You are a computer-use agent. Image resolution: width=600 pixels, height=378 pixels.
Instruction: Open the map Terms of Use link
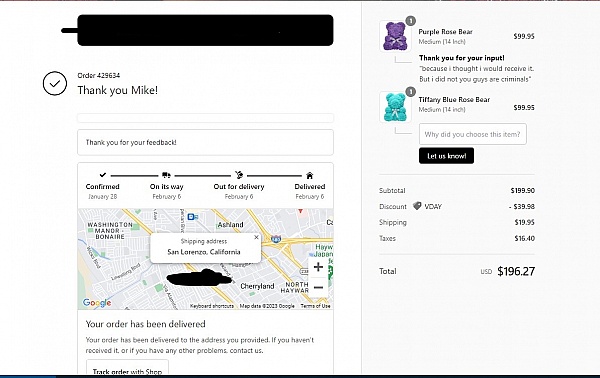point(315,306)
